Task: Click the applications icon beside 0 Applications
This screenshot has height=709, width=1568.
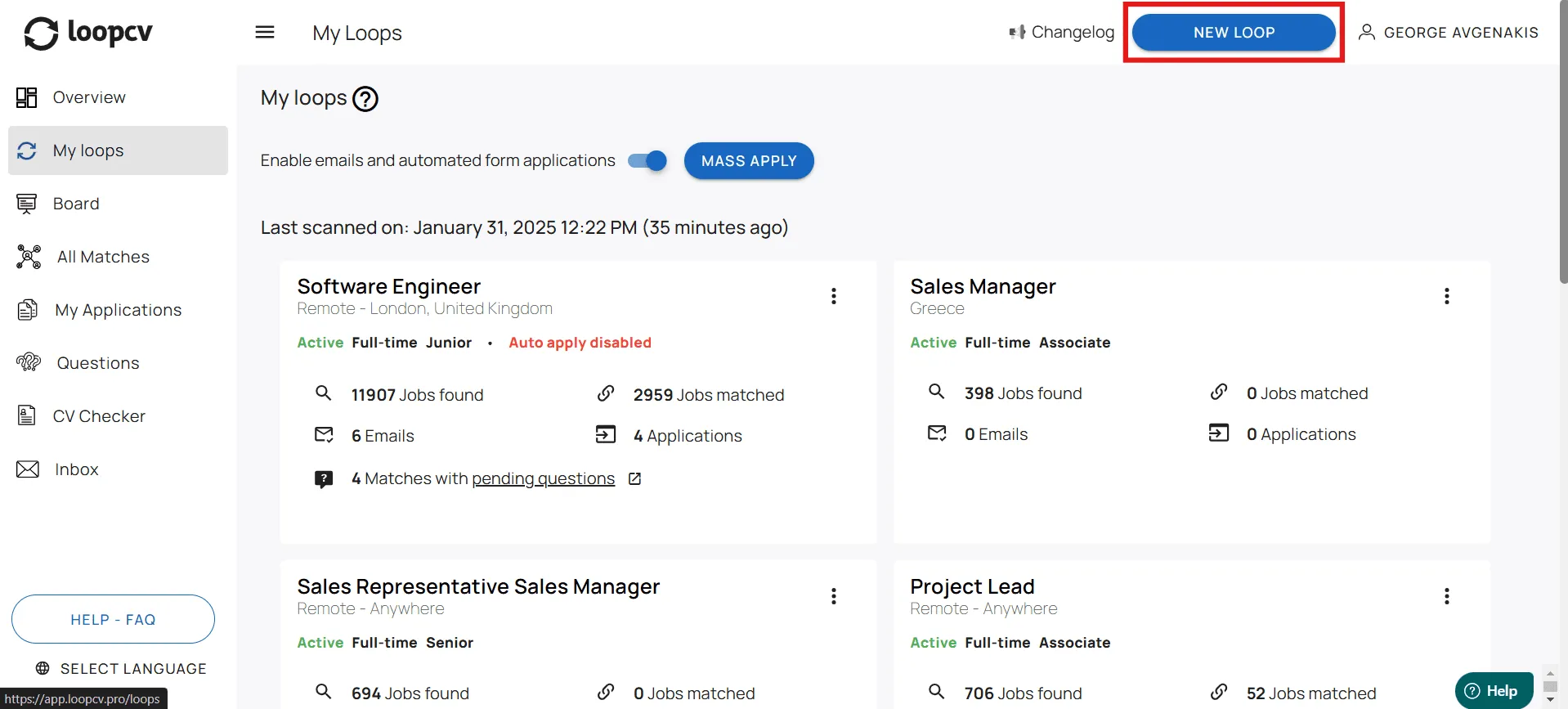Action: (1219, 433)
